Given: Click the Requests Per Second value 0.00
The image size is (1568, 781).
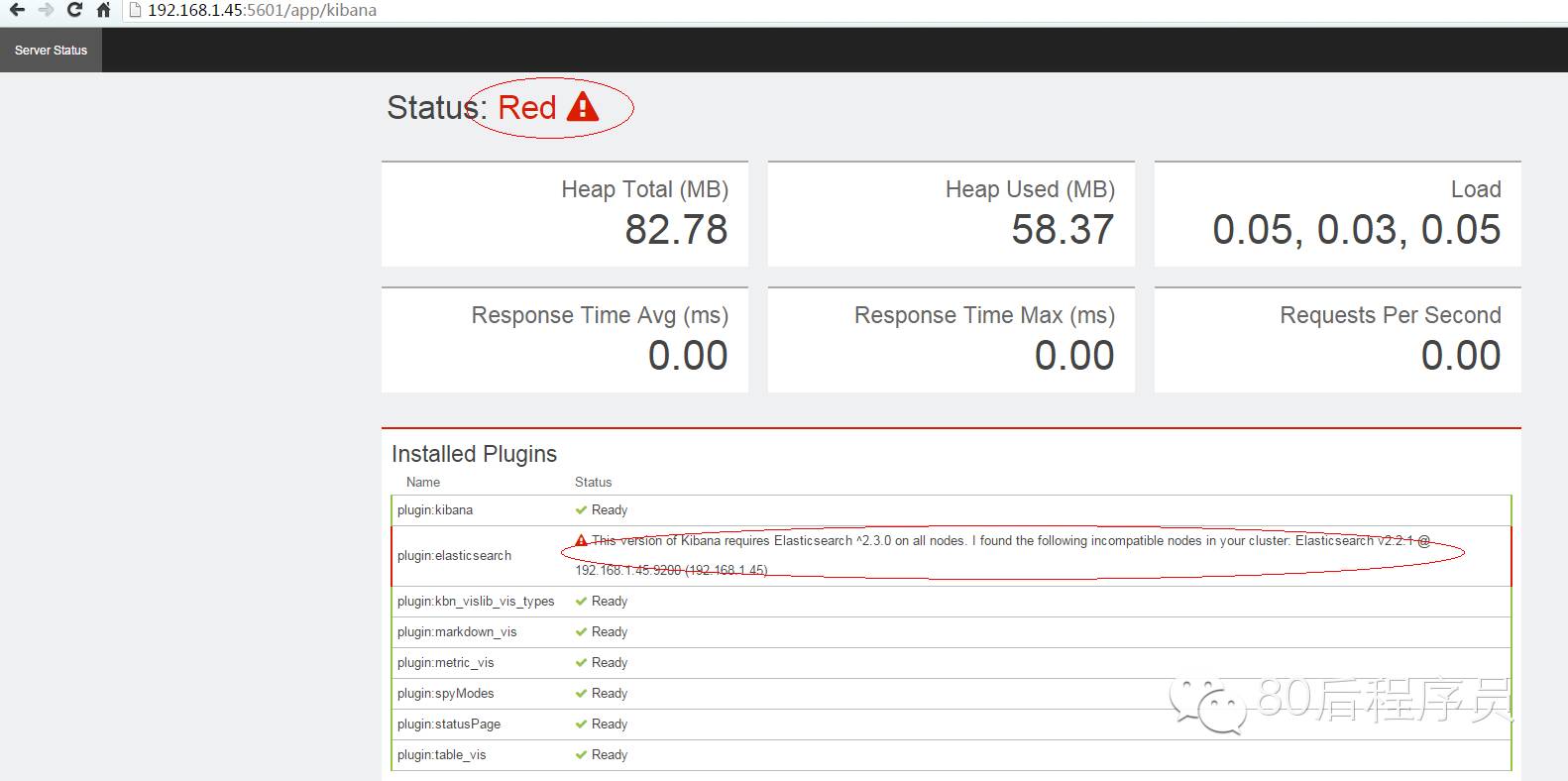Looking at the screenshot, I should [x=1461, y=356].
